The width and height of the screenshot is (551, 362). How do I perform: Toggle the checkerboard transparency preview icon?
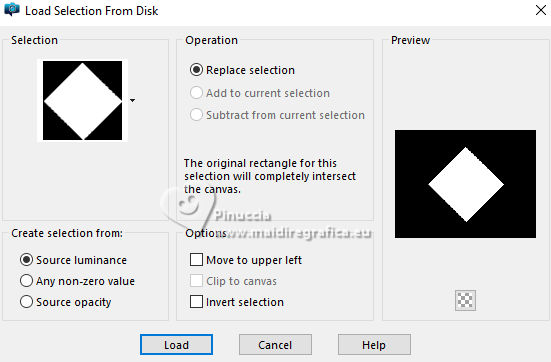(465, 300)
